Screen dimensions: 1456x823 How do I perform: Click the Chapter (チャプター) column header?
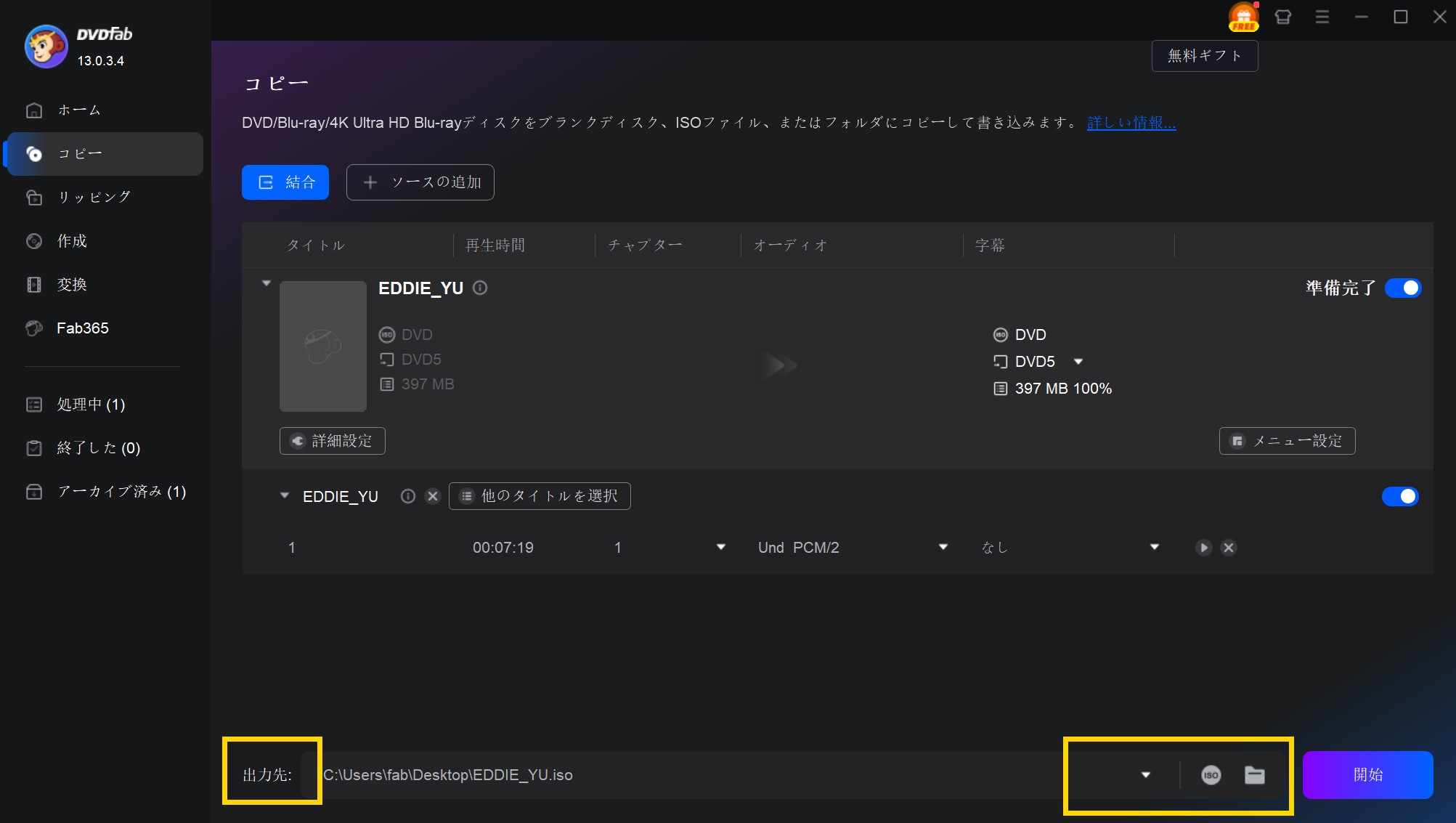645,246
